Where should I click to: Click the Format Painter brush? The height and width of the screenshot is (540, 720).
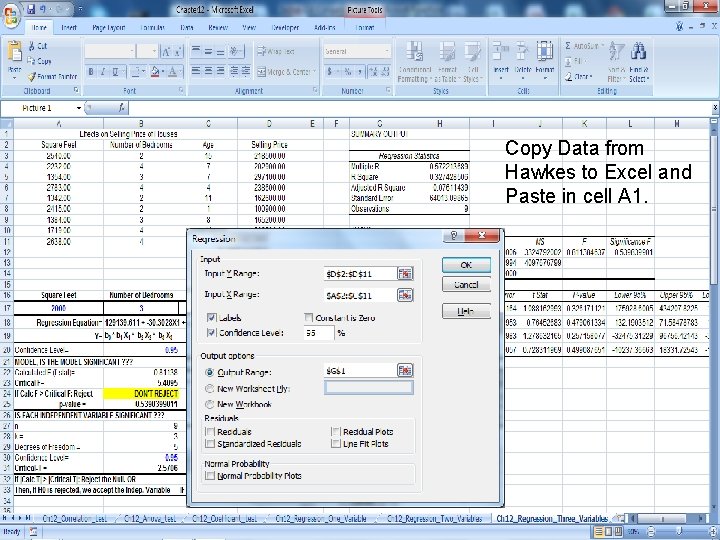[x=32, y=77]
